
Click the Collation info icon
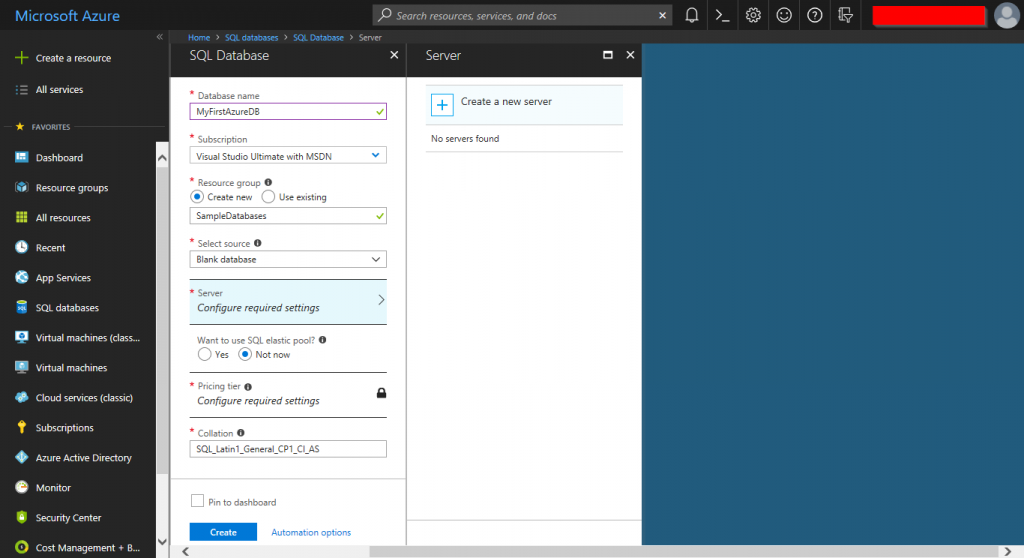click(x=241, y=433)
